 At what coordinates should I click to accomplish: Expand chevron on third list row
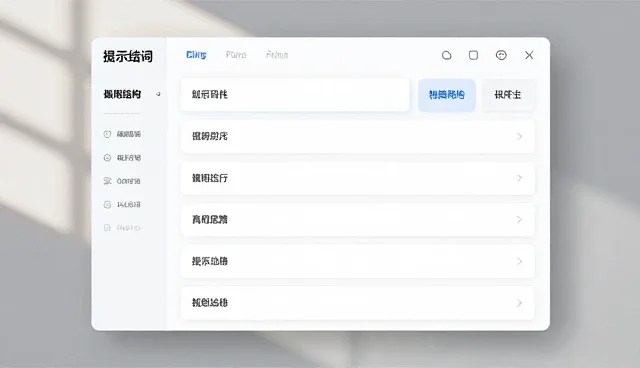[519, 219]
